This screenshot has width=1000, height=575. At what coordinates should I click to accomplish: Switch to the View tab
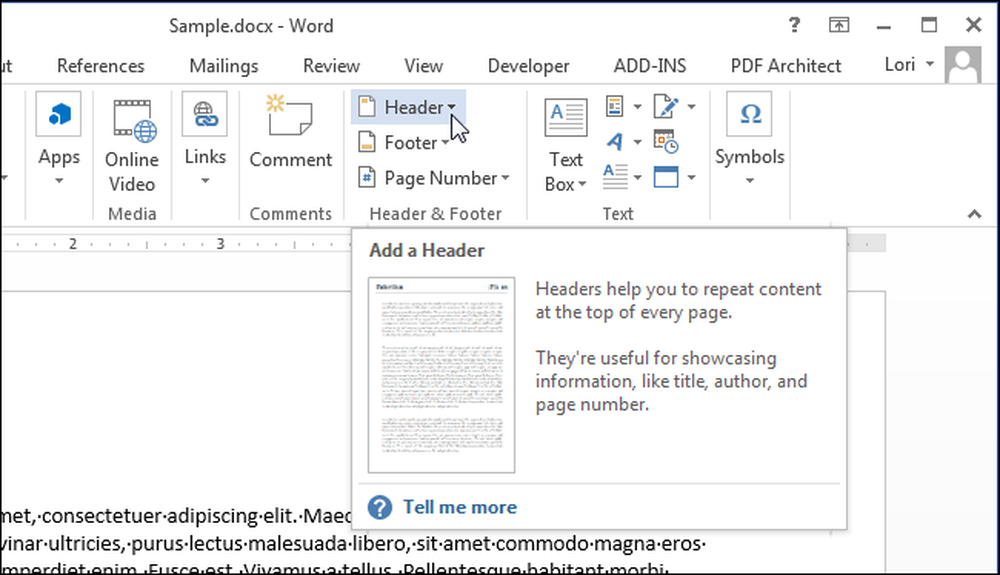click(x=423, y=66)
